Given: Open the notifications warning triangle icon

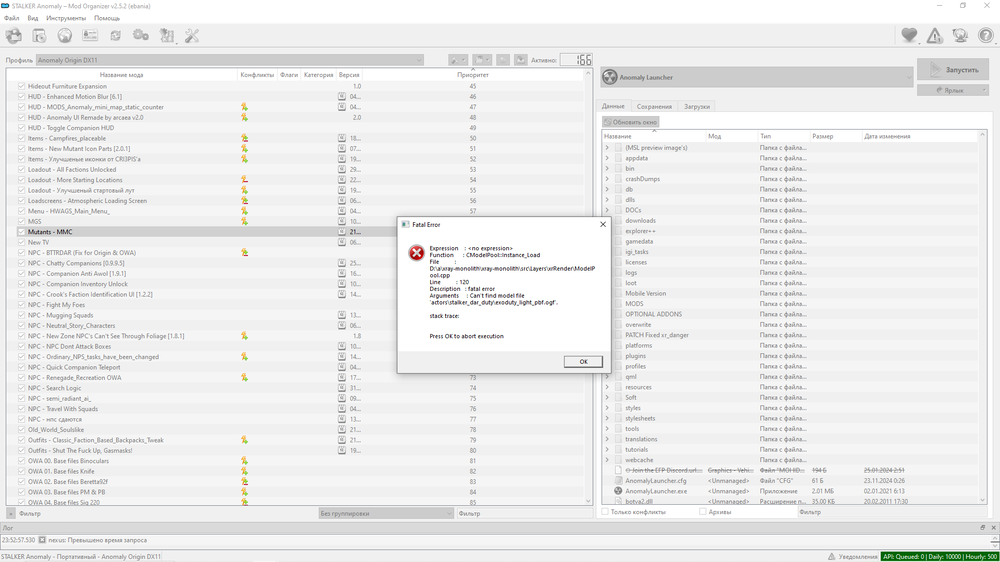Looking at the screenshot, I should tap(935, 36).
